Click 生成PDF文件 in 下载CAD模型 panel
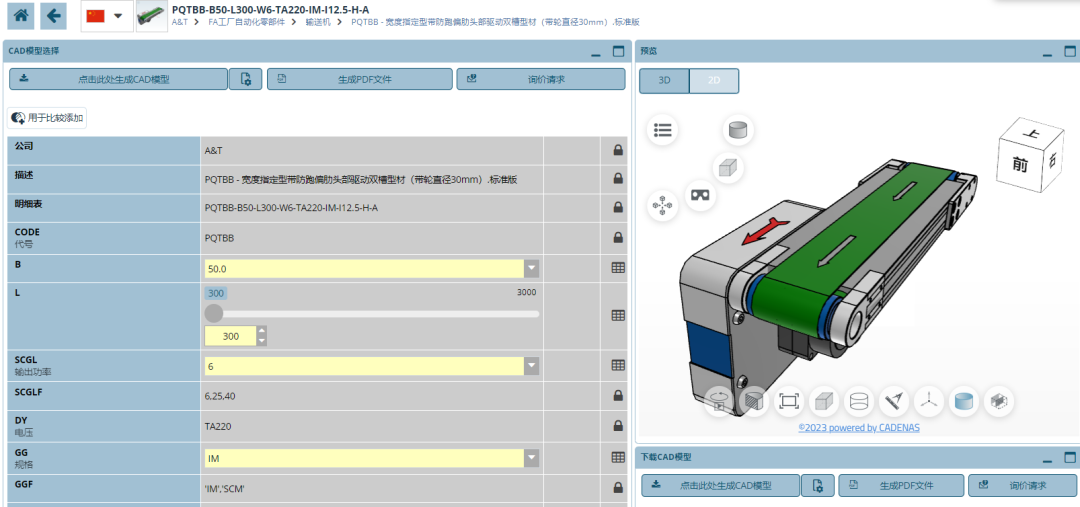Screen dimensions: 1080x507 (x=901, y=485)
